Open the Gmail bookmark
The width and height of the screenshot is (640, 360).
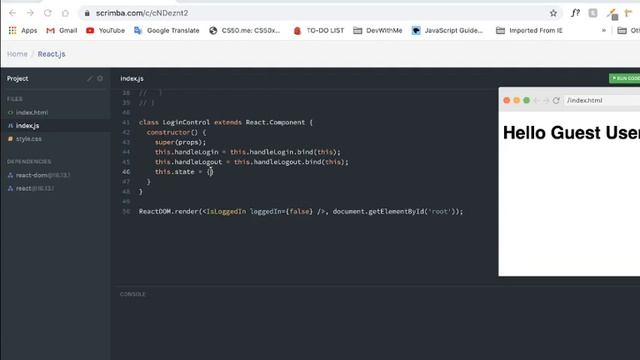coord(62,31)
